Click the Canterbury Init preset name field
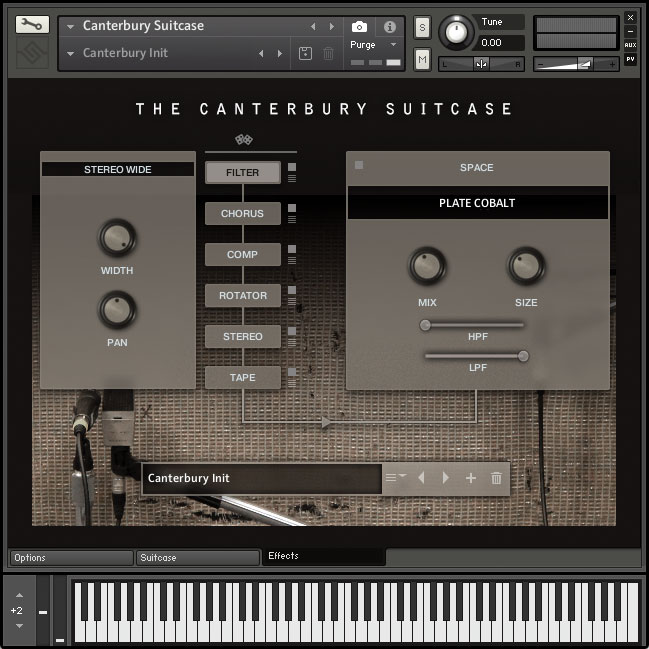649x649 pixels. tap(260, 478)
